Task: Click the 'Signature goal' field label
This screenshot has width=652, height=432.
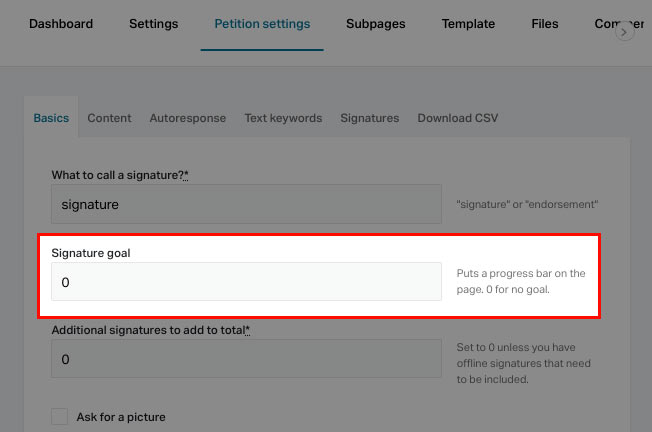Action: tap(91, 253)
